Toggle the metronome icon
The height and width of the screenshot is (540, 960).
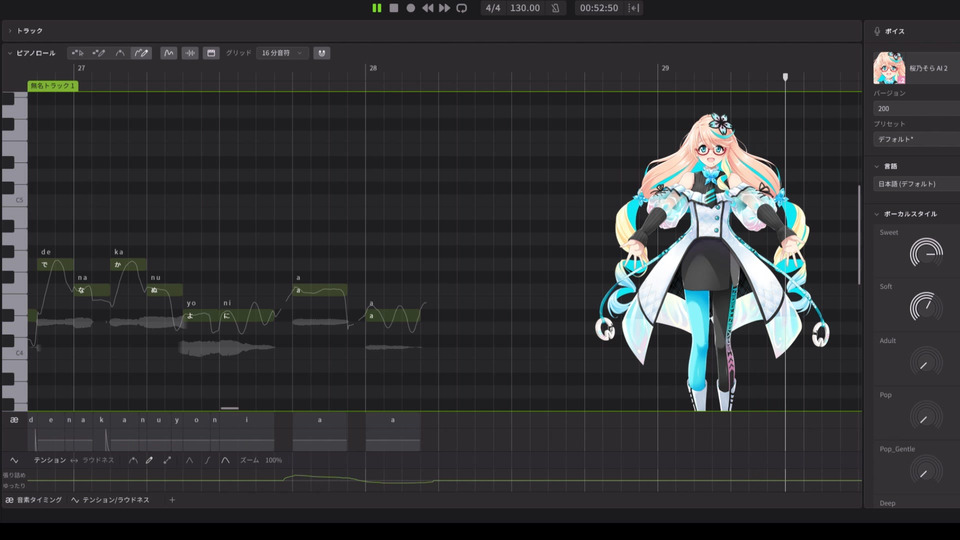tap(555, 8)
